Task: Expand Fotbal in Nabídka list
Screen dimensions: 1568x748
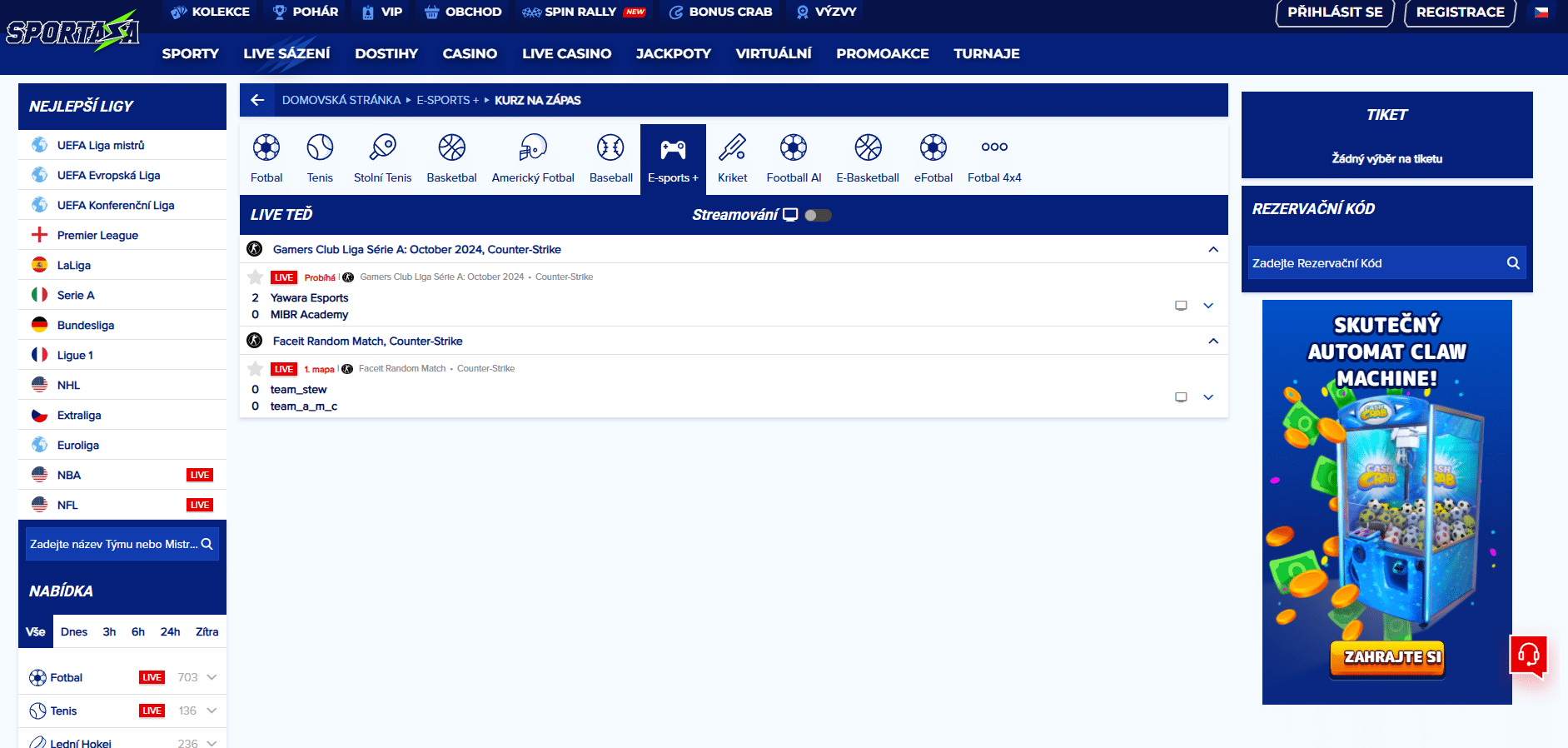Action: [x=212, y=677]
